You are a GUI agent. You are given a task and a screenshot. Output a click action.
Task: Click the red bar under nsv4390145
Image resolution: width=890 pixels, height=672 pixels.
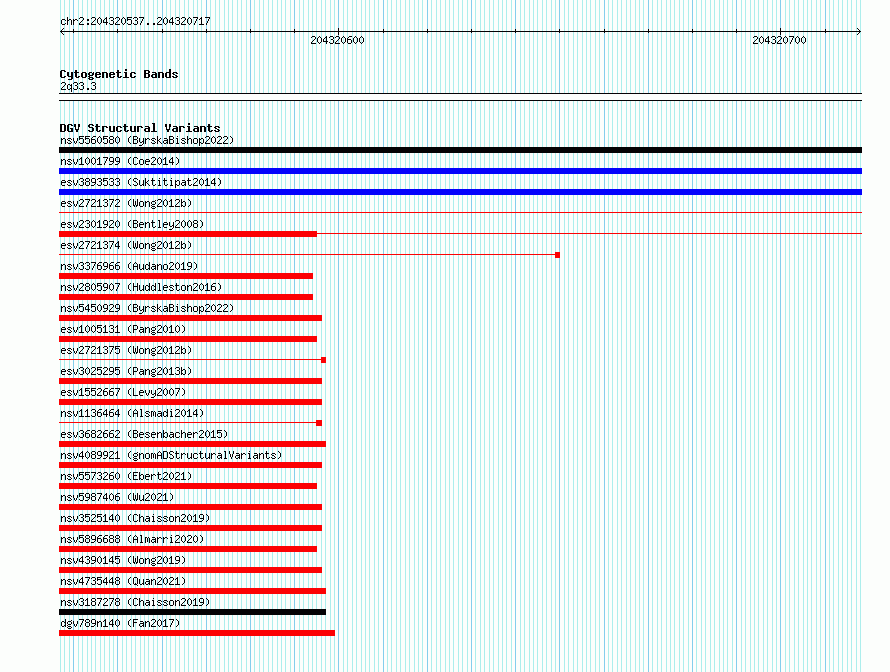pos(190,570)
